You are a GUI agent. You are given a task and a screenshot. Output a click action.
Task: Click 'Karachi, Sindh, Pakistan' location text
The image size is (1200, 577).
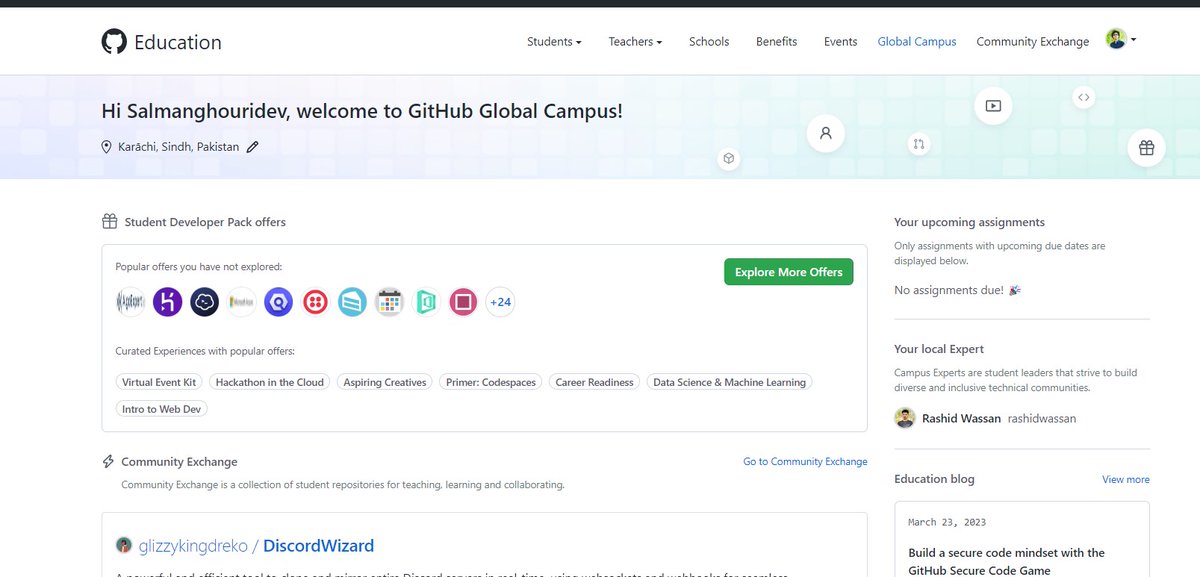pos(179,147)
